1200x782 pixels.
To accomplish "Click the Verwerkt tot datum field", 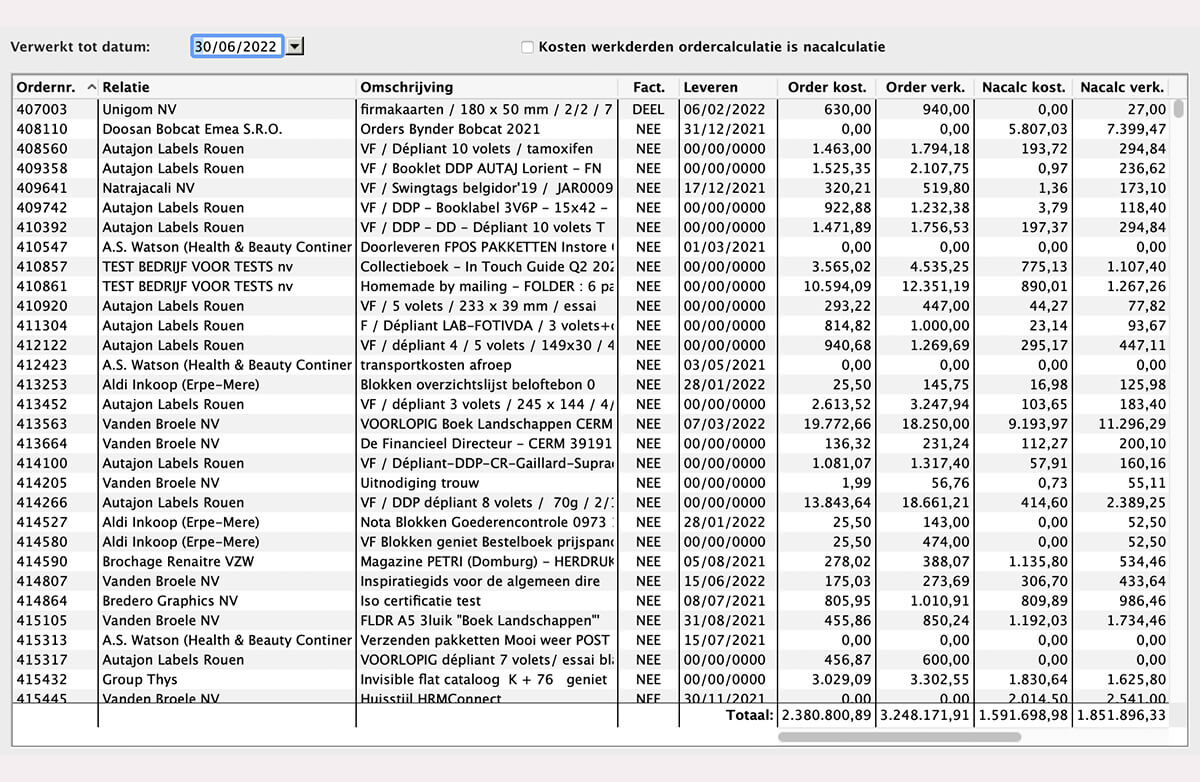I will tap(237, 46).
